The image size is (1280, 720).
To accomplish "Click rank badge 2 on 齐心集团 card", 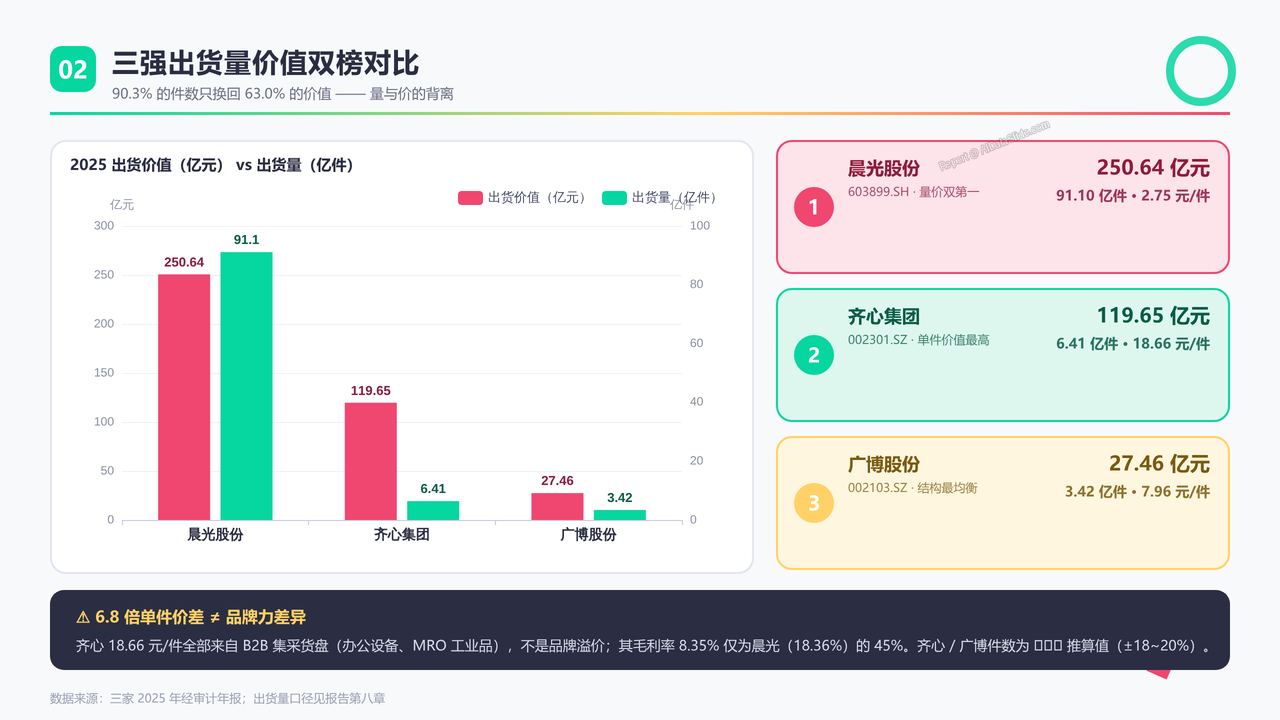I will pyautogui.click(x=814, y=355).
